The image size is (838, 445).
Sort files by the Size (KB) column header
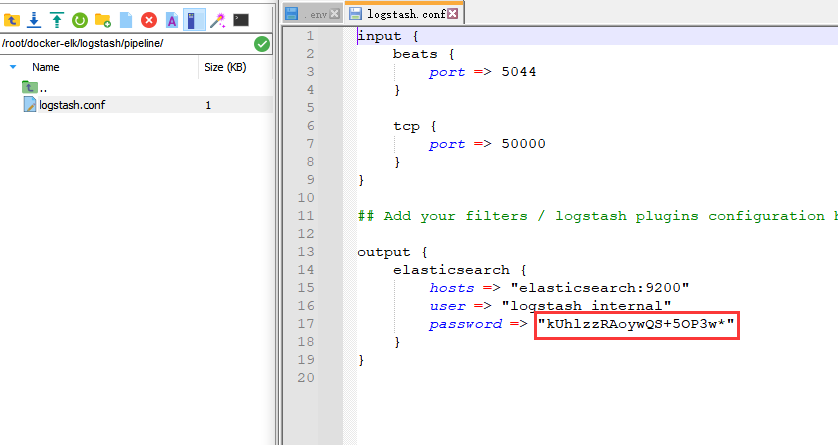(225, 67)
